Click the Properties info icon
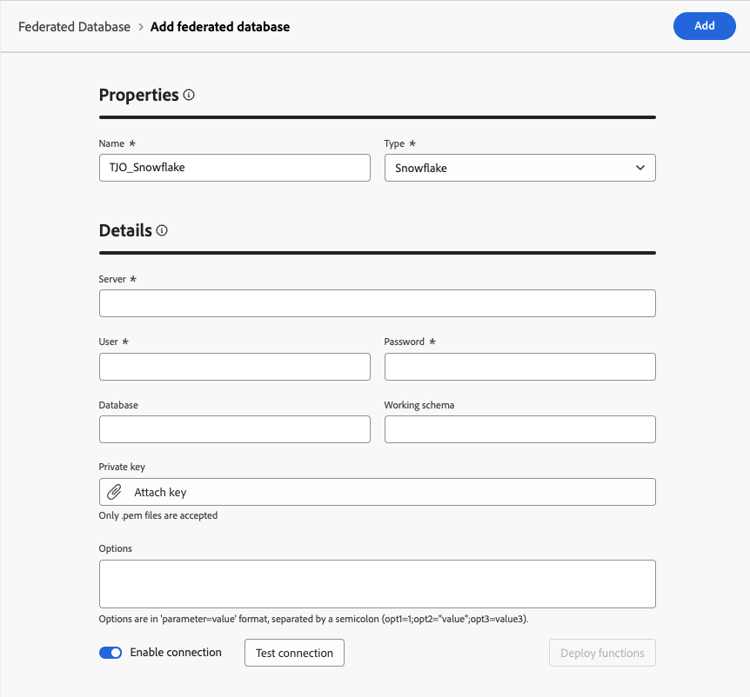The height and width of the screenshot is (697, 750). pyautogui.click(x=189, y=96)
